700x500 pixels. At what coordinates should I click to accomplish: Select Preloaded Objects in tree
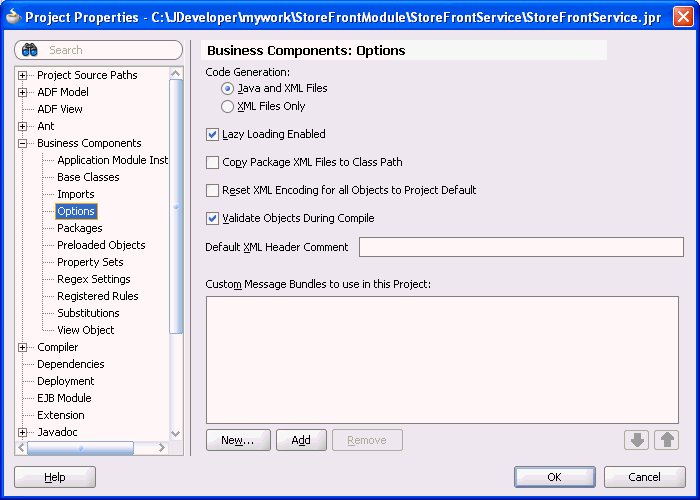(101, 245)
